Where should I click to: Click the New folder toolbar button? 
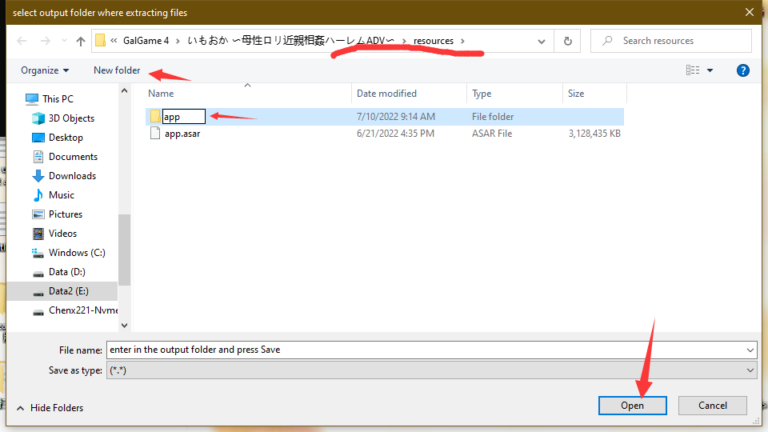coord(117,70)
